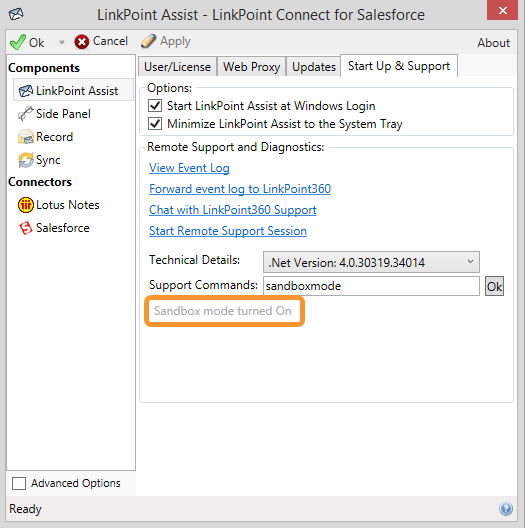Image resolution: width=525 pixels, height=528 pixels.
Task: Select the Record component icon
Action: pos(26,137)
